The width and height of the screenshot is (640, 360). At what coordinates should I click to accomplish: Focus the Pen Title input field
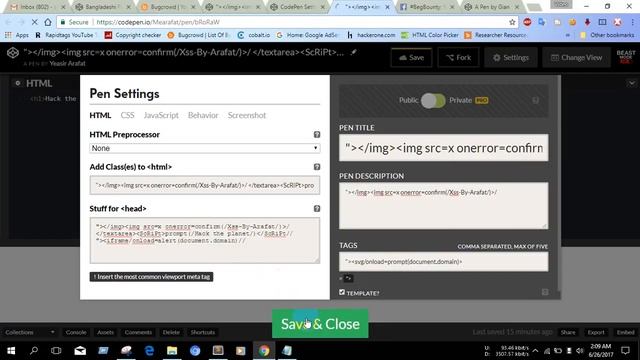444,148
